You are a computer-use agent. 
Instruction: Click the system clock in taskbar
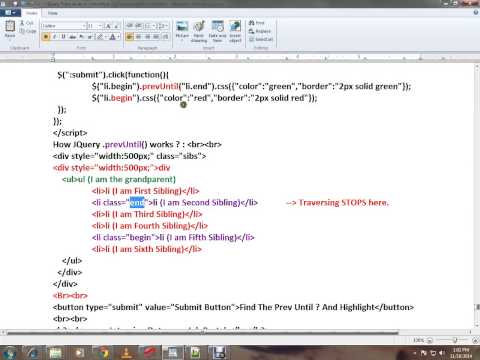click(461, 353)
